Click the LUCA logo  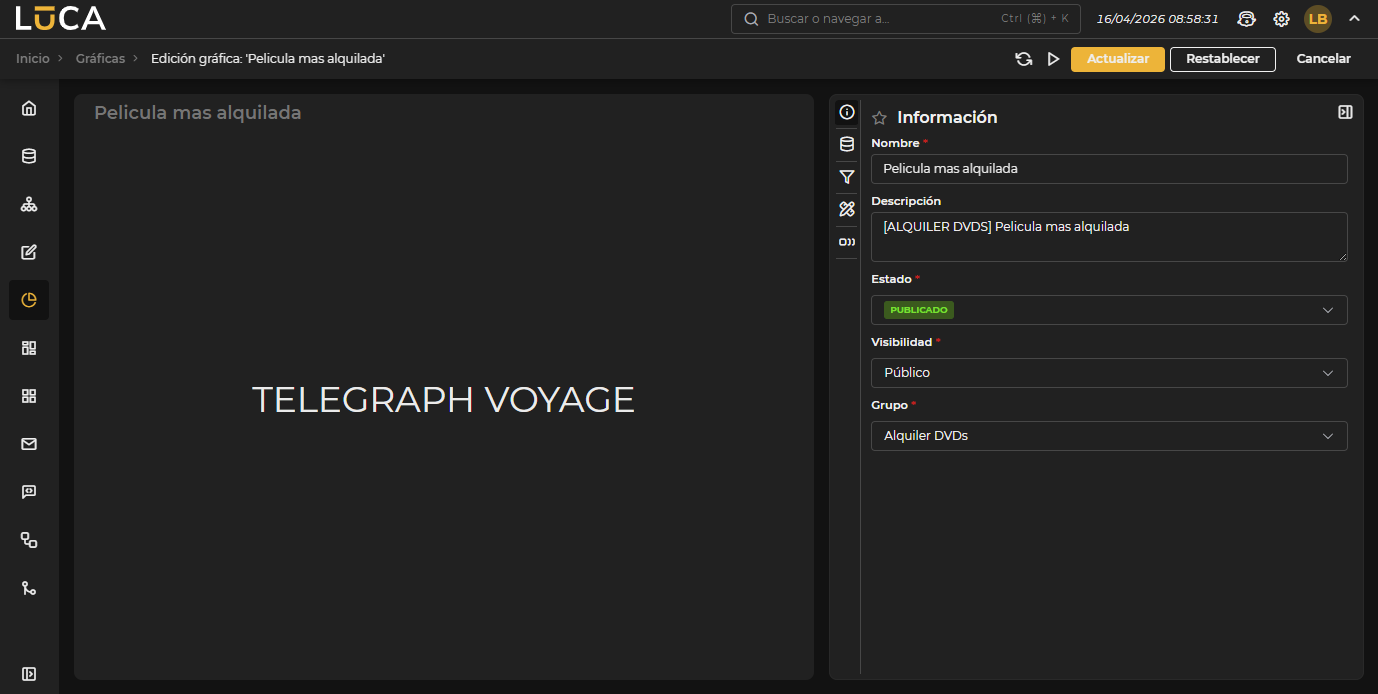[60, 18]
